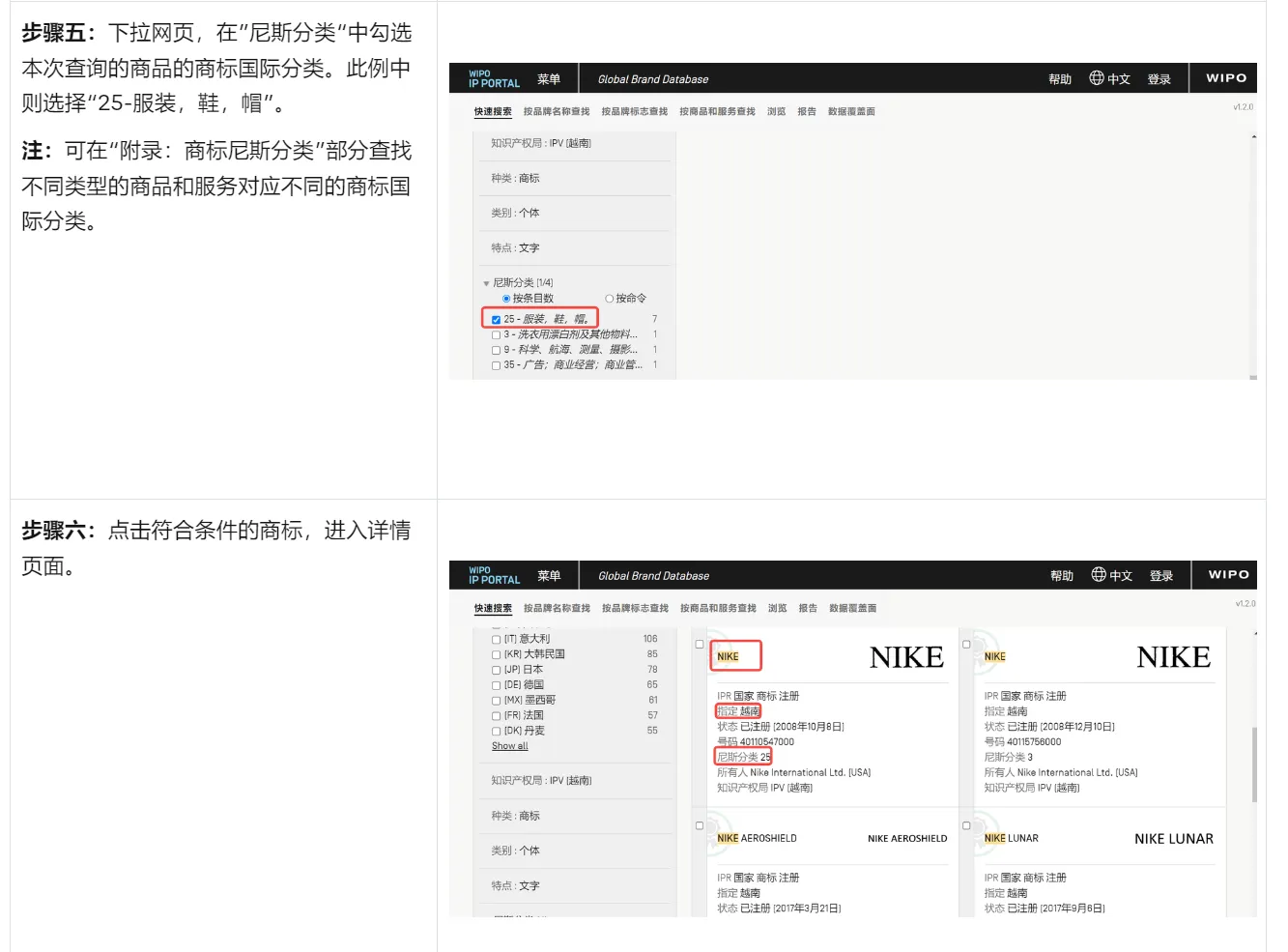Click the large NIKE LUNAR logo image
Image resolution: width=1288 pixels, height=952 pixels.
click(1174, 839)
